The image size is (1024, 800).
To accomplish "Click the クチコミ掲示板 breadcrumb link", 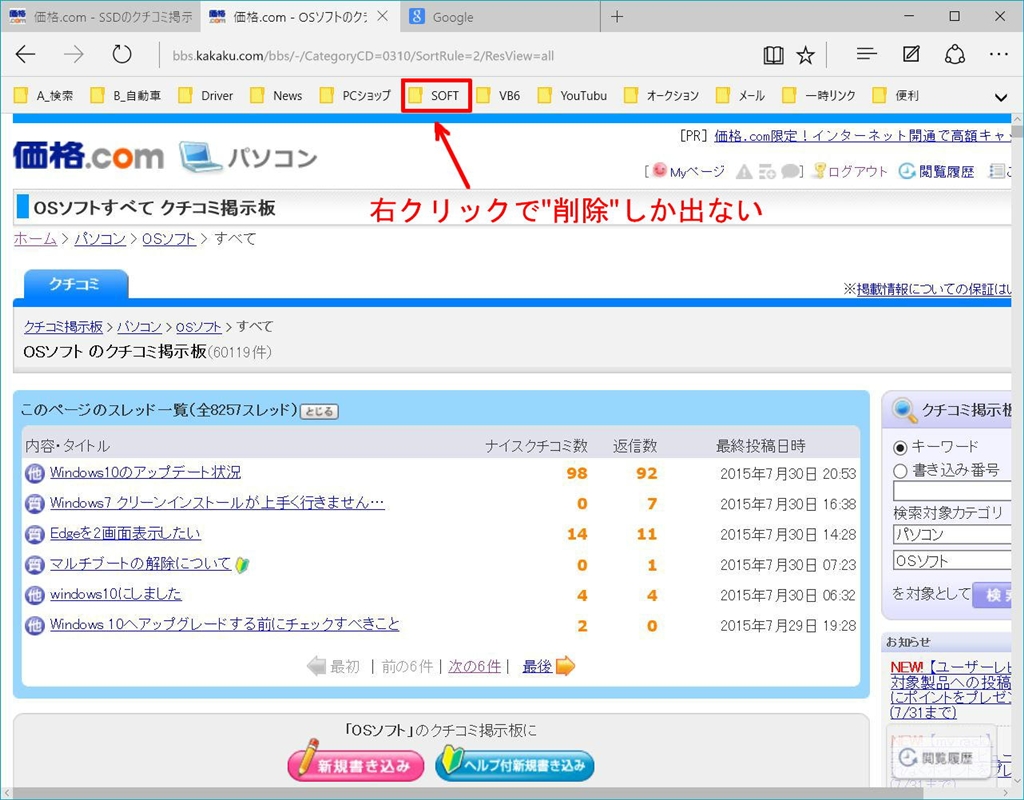I will tap(63, 327).
